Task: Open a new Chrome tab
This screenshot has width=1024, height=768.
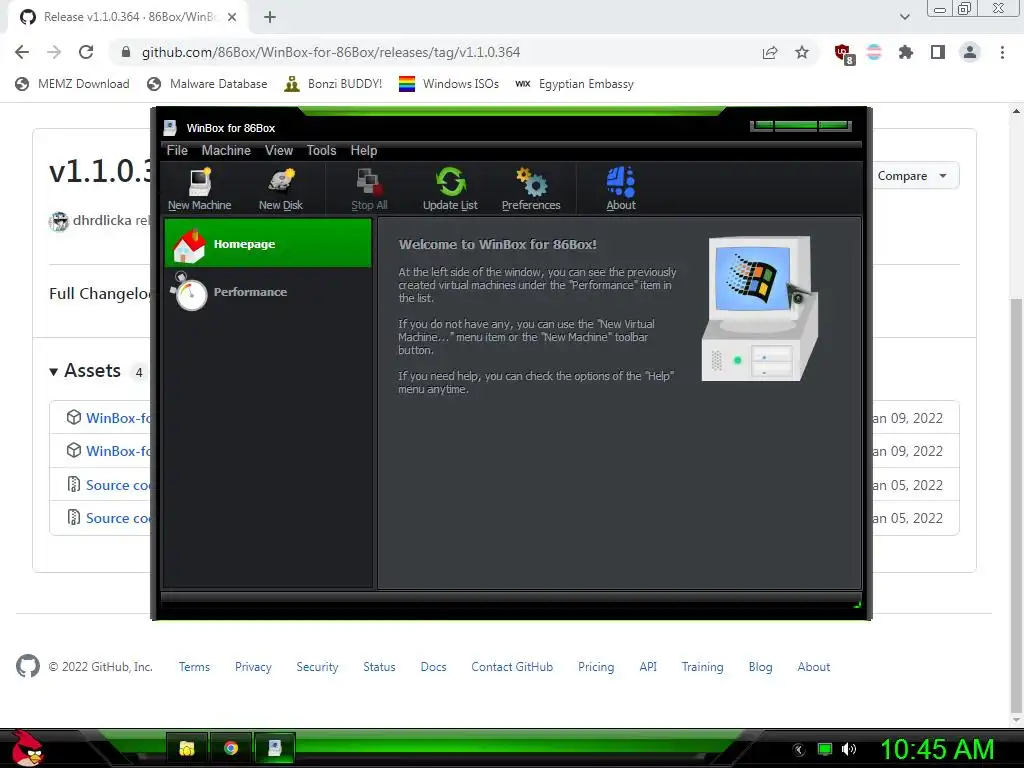Action: pyautogui.click(x=270, y=17)
